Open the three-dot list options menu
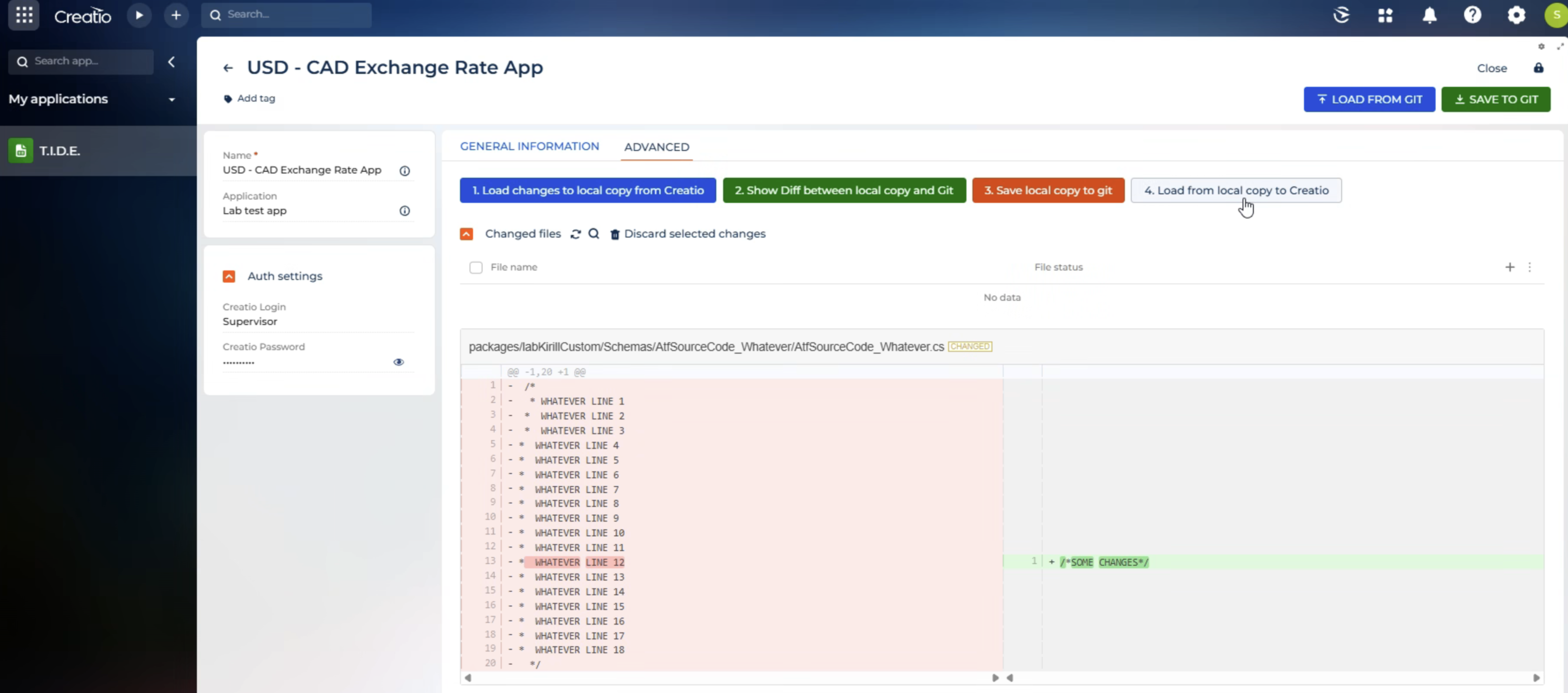 pos(1529,267)
